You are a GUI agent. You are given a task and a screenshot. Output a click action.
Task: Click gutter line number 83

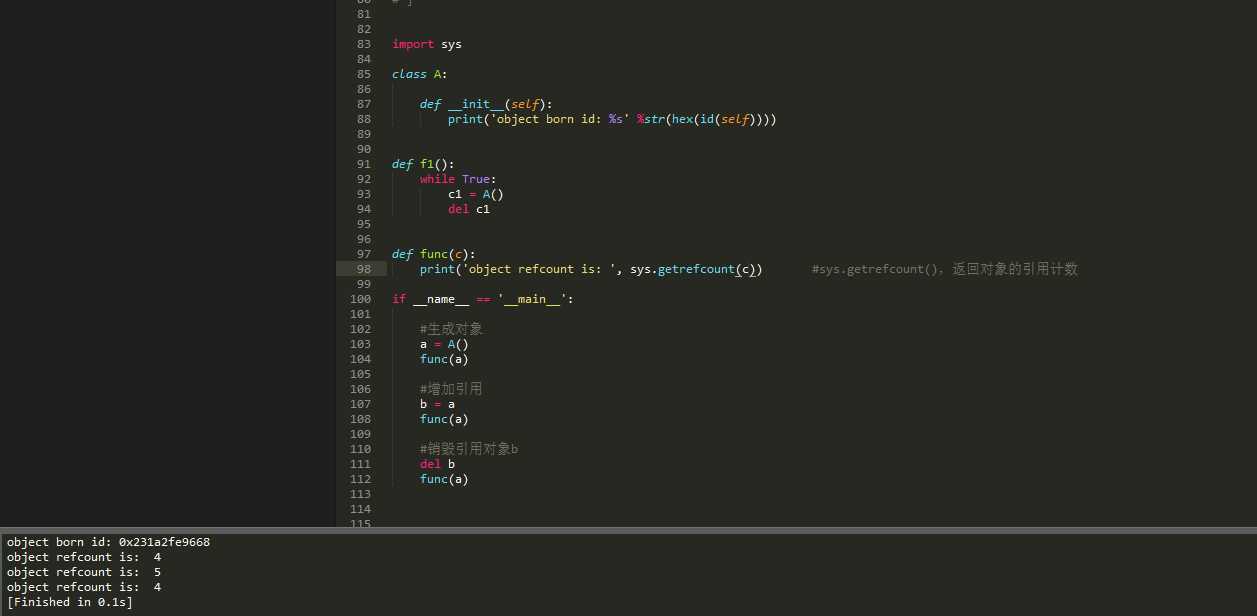point(363,44)
